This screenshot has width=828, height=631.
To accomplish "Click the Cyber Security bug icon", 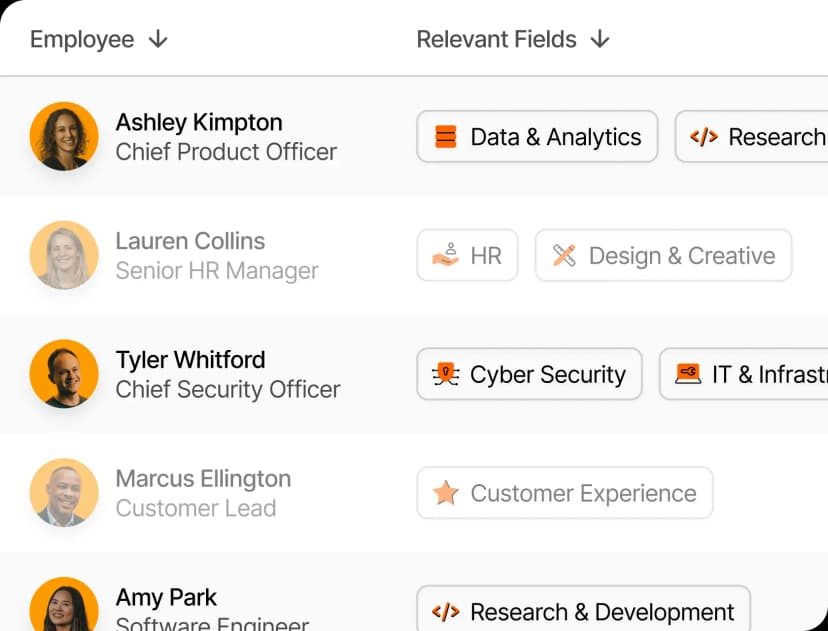I will pos(445,375).
